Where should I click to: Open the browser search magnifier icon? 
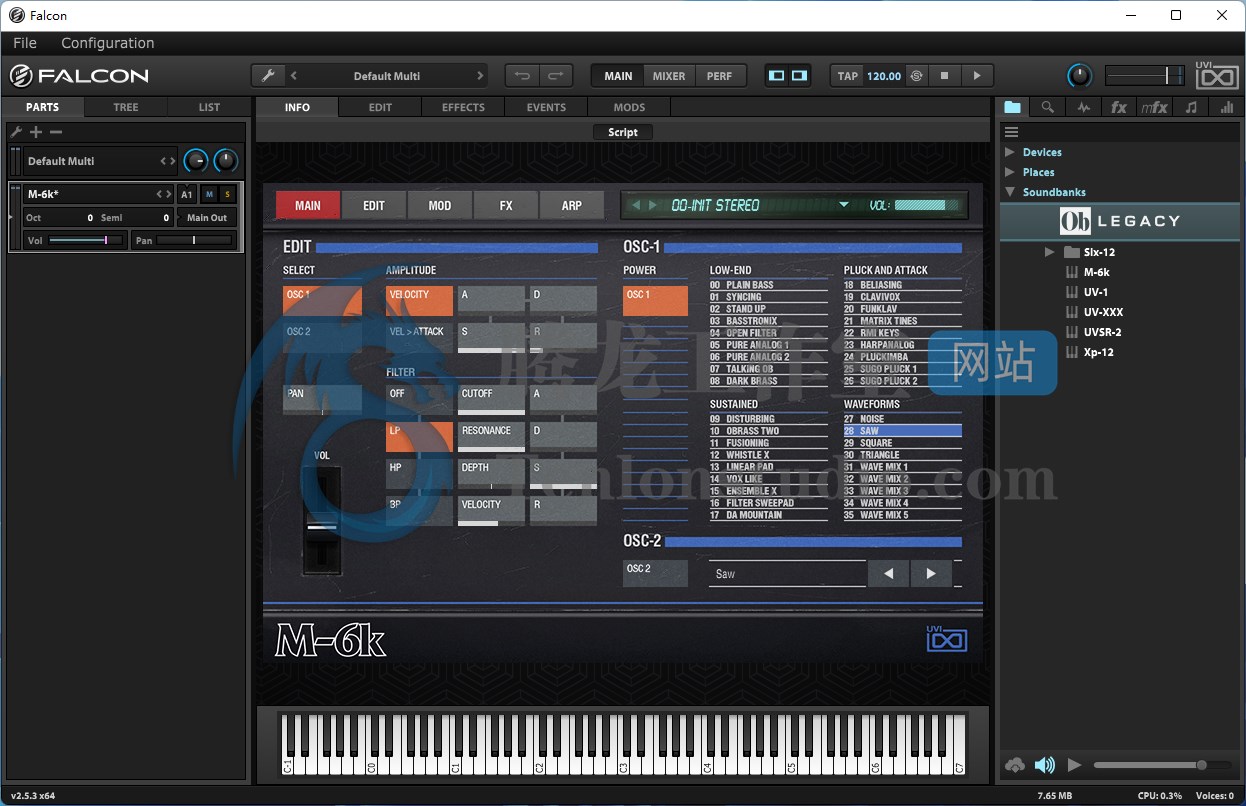1047,107
